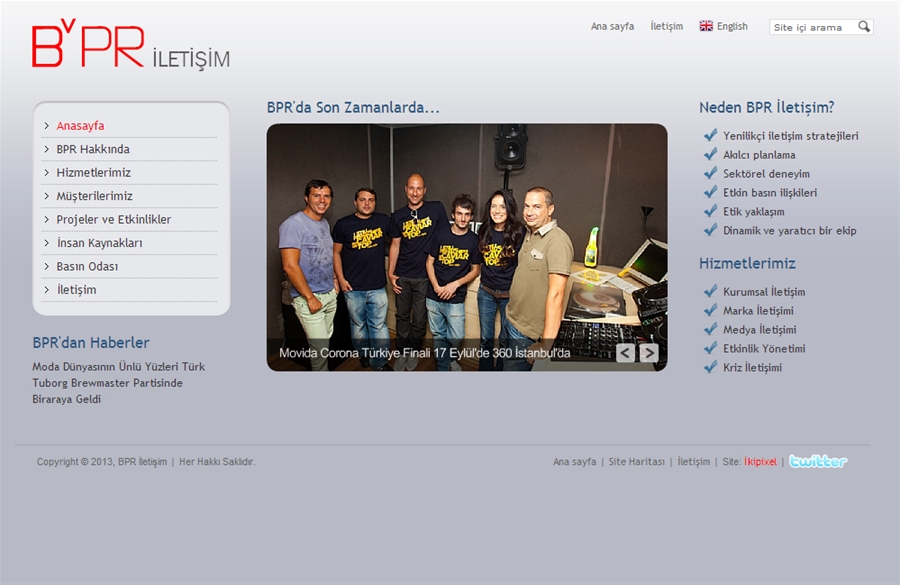
Task: Click Dinamik ve yaratıcı bir ekip
Action: click(789, 231)
